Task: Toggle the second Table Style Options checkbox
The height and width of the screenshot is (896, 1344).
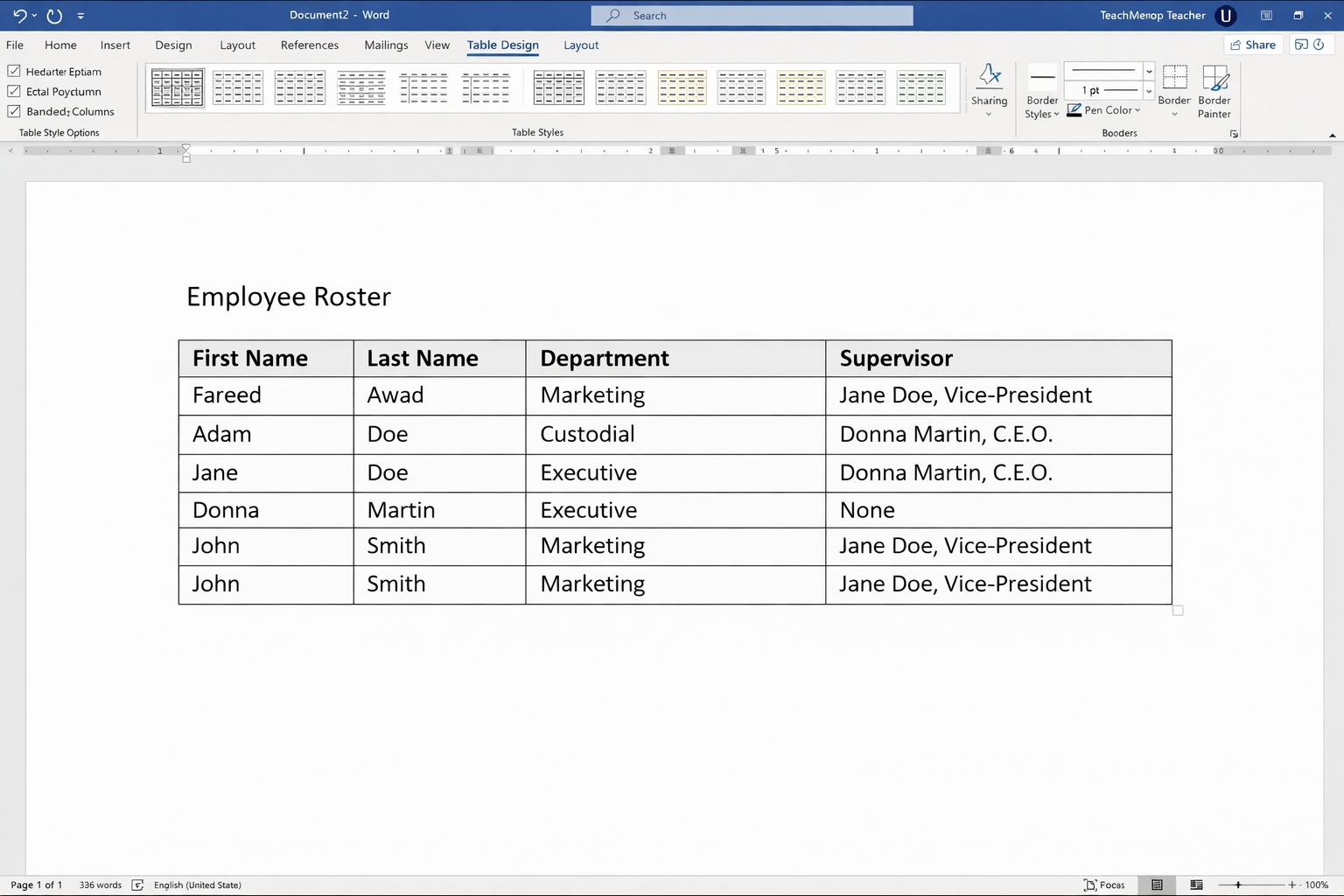Action: coord(14,91)
